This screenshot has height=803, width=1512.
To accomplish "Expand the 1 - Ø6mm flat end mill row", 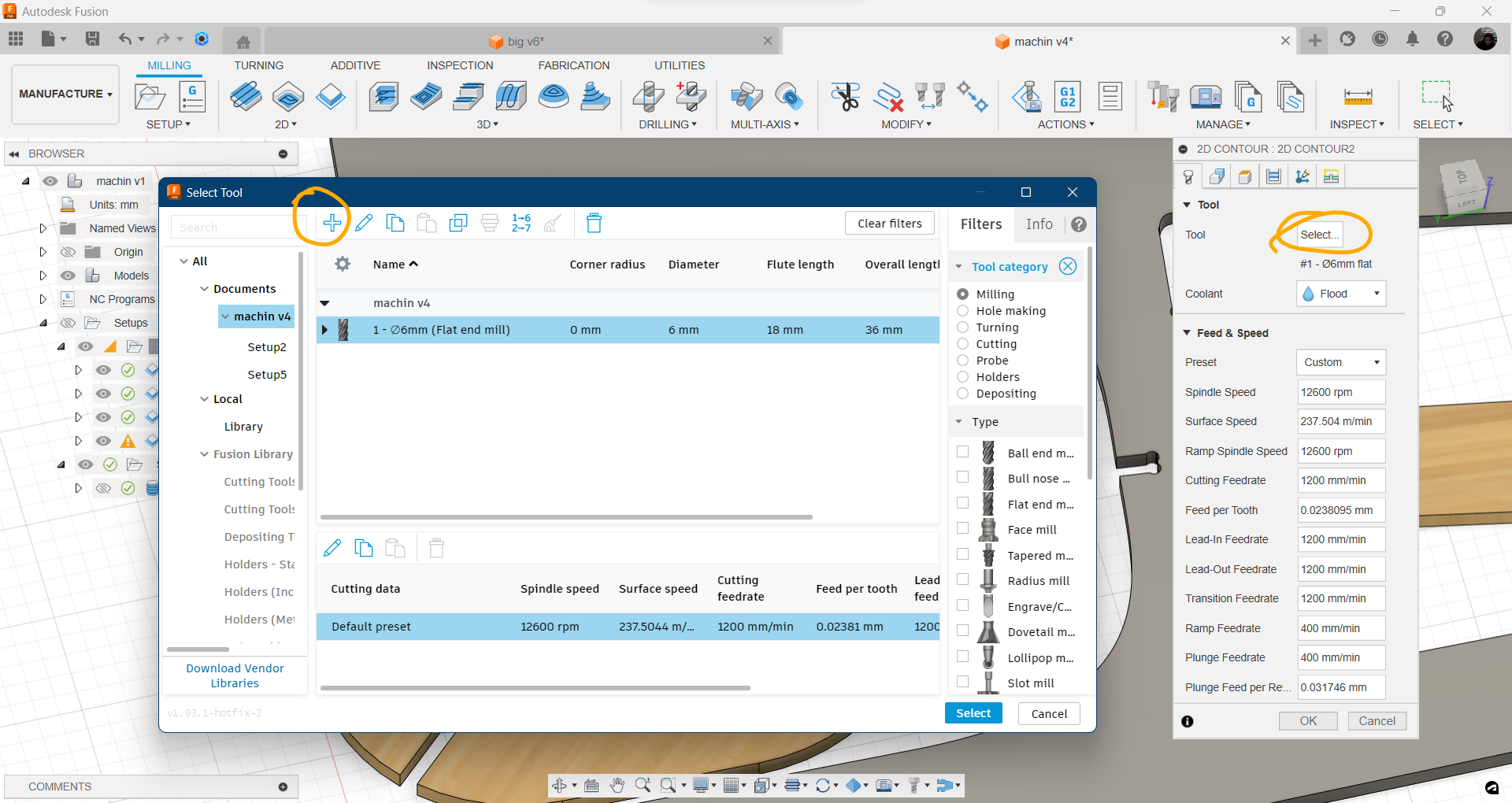I will pos(324,330).
